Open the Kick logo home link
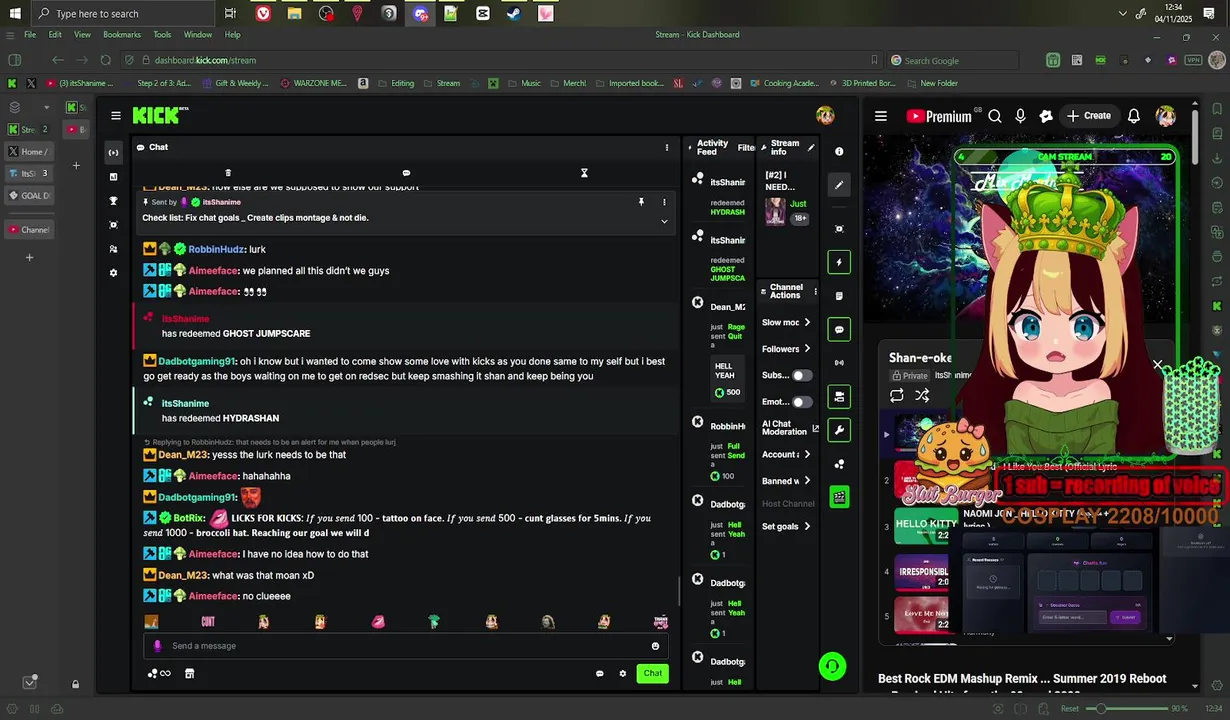The image size is (1230, 720). point(160,116)
